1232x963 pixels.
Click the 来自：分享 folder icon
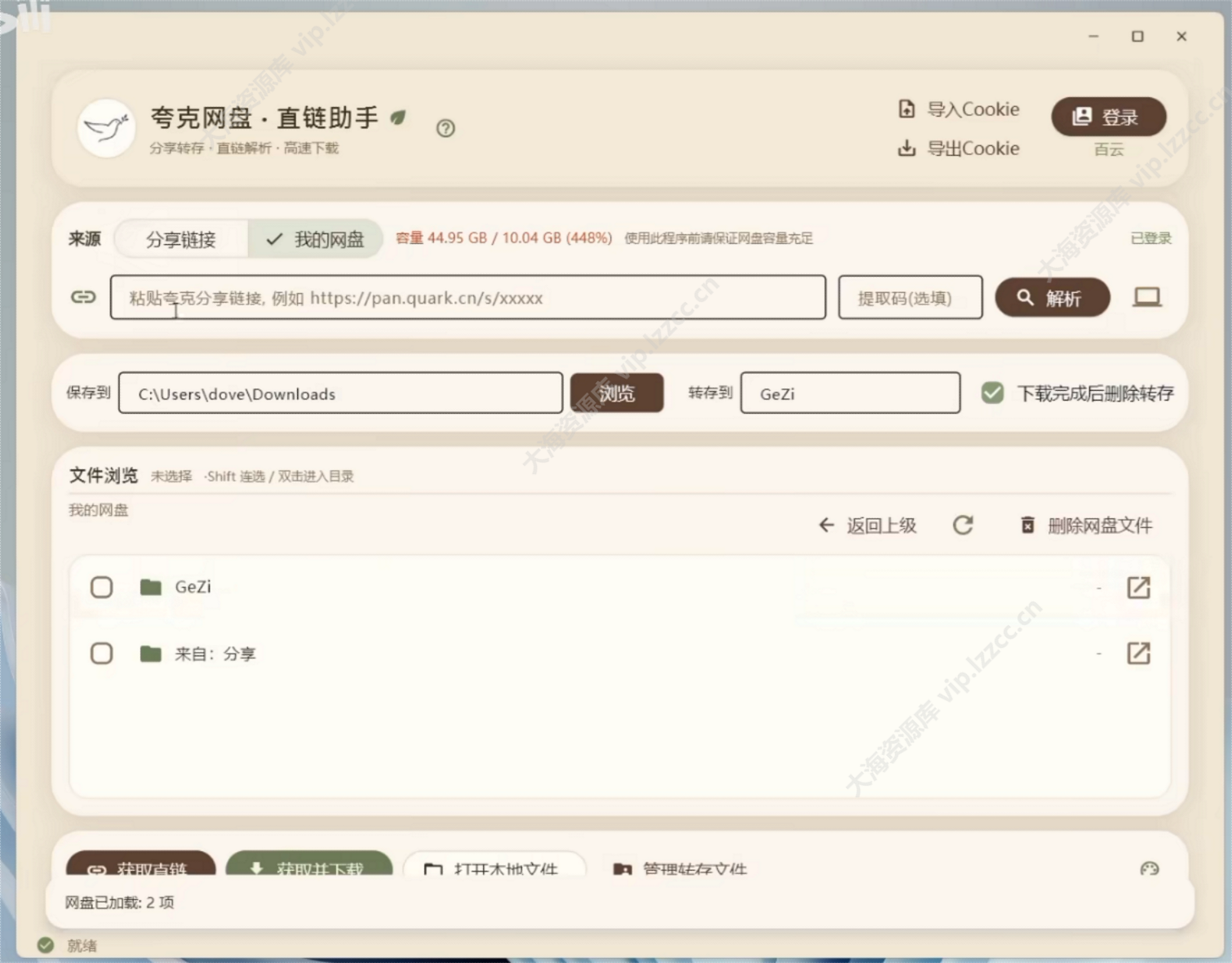pyautogui.click(x=151, y=654)
